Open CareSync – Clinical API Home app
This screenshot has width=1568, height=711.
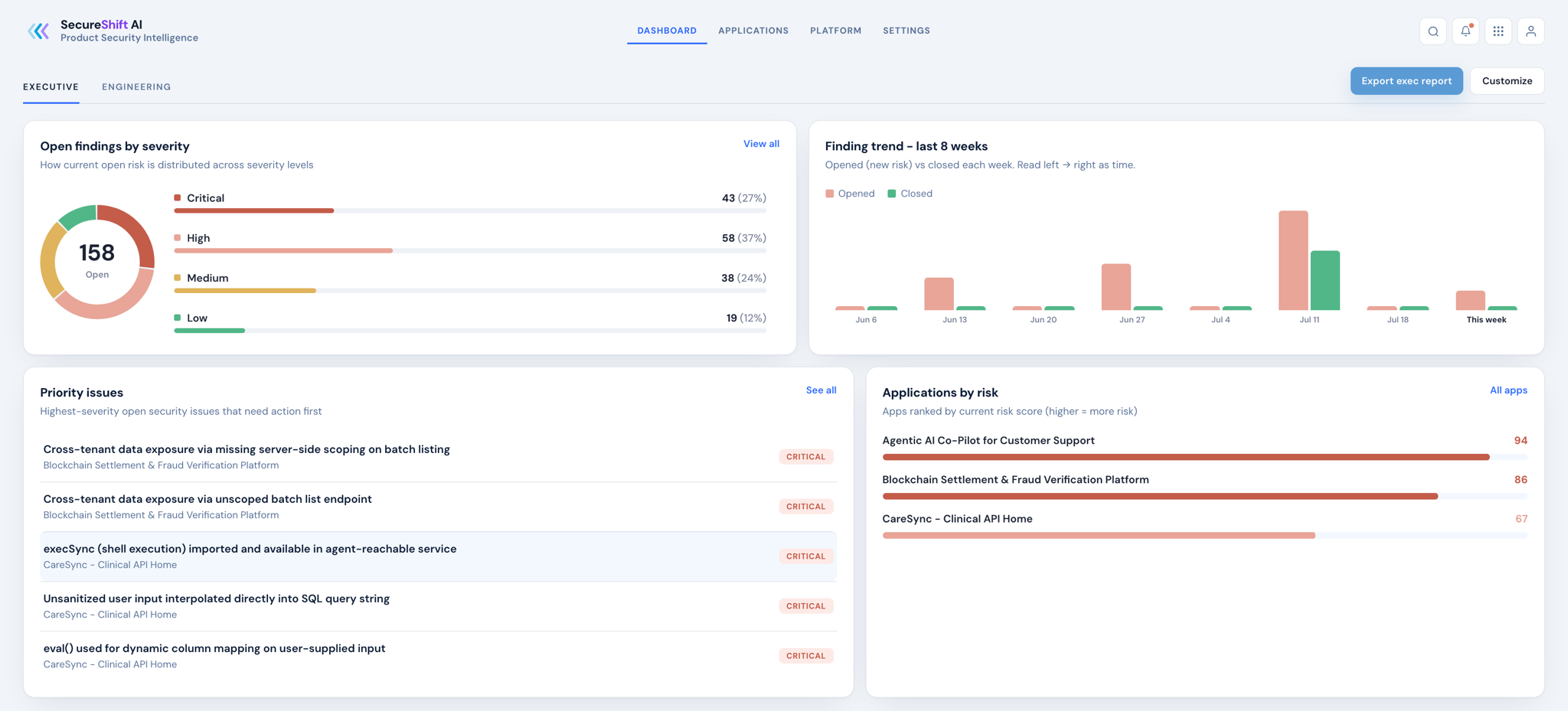957,518
